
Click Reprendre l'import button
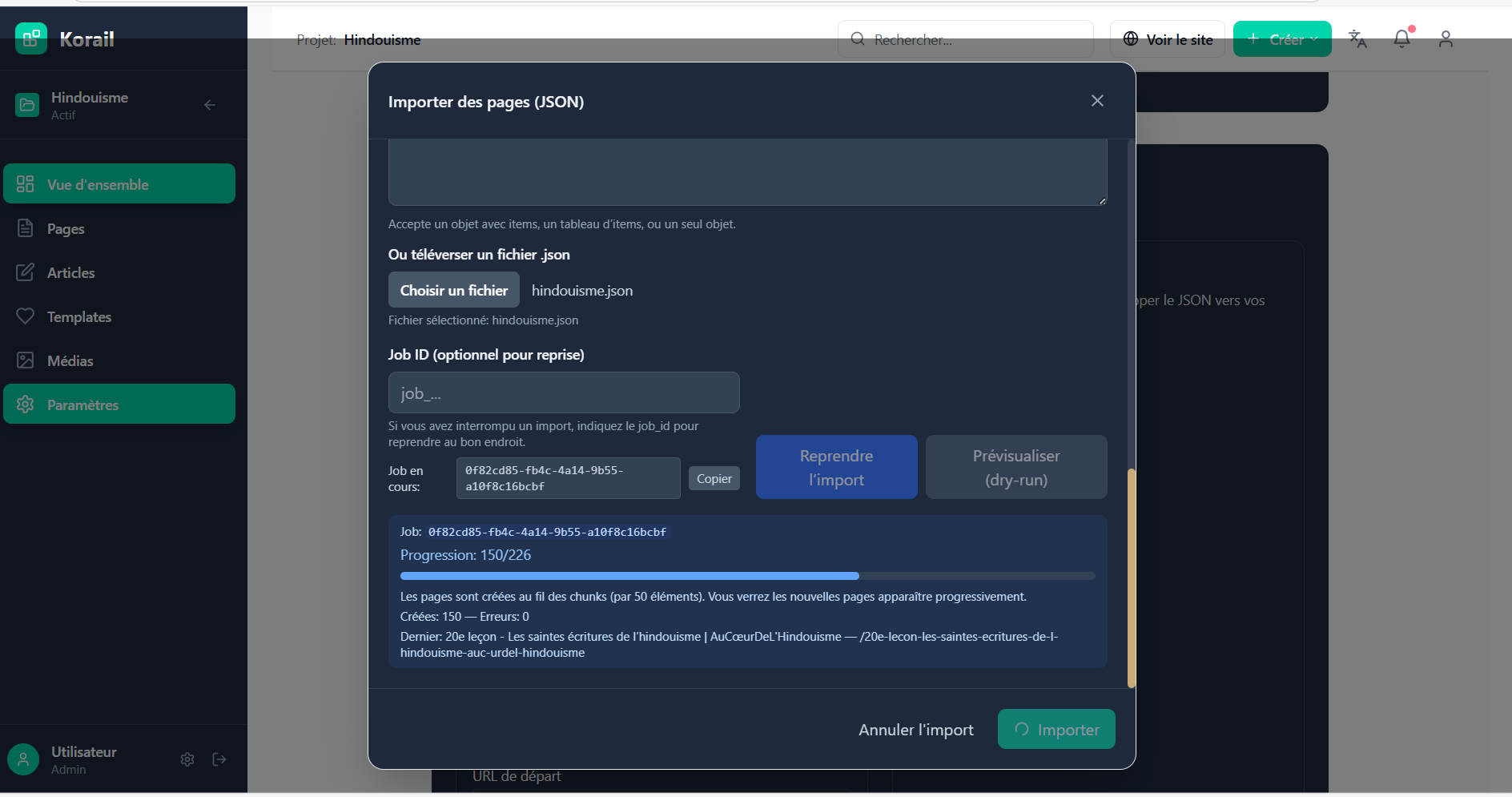click(836, 467)
